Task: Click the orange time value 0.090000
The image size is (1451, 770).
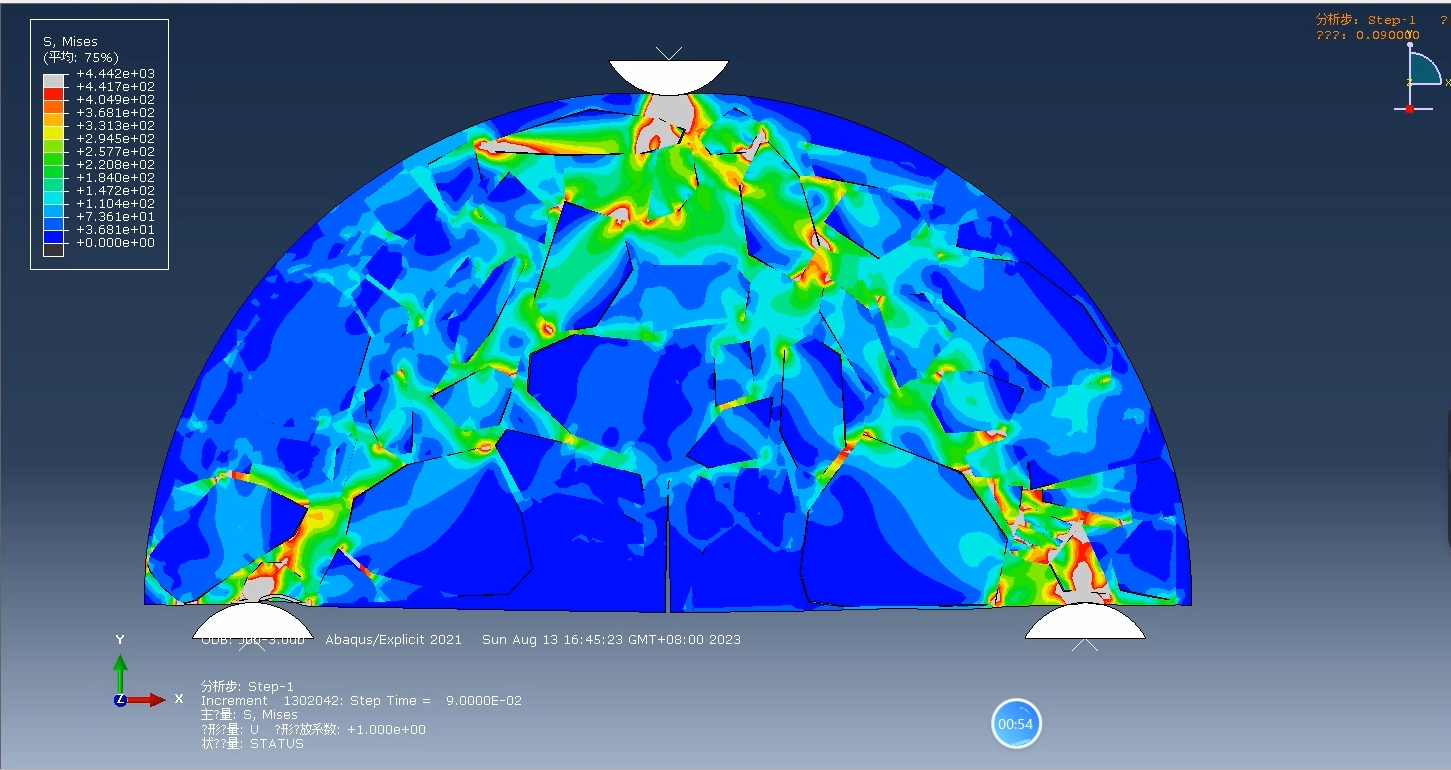Action: point(1387,35)
